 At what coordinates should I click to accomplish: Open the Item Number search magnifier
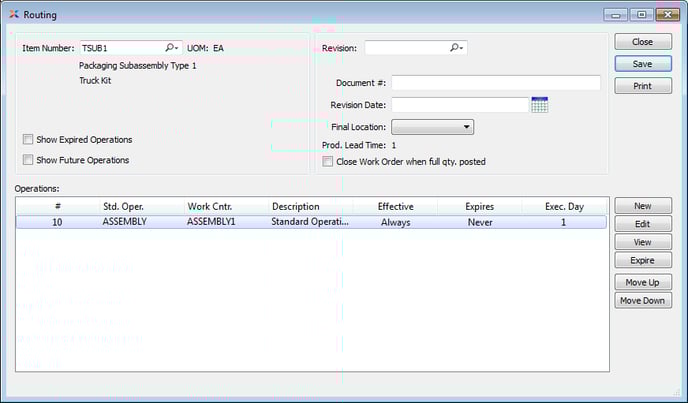(171, 47)
